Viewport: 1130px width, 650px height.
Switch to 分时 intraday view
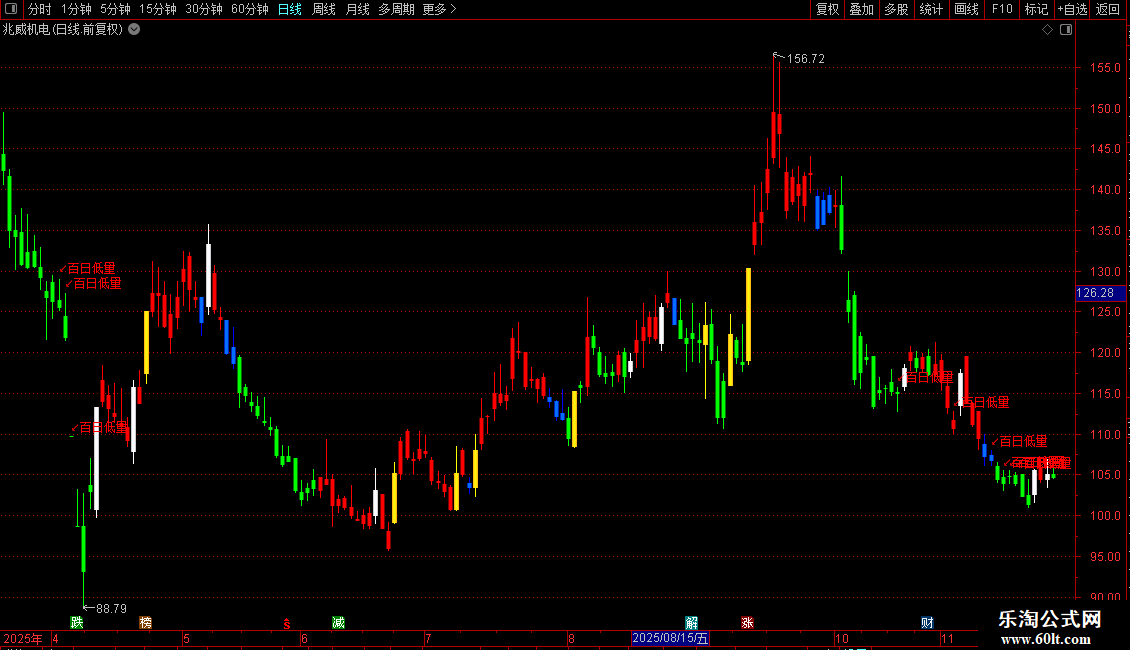tap(40, 9)
